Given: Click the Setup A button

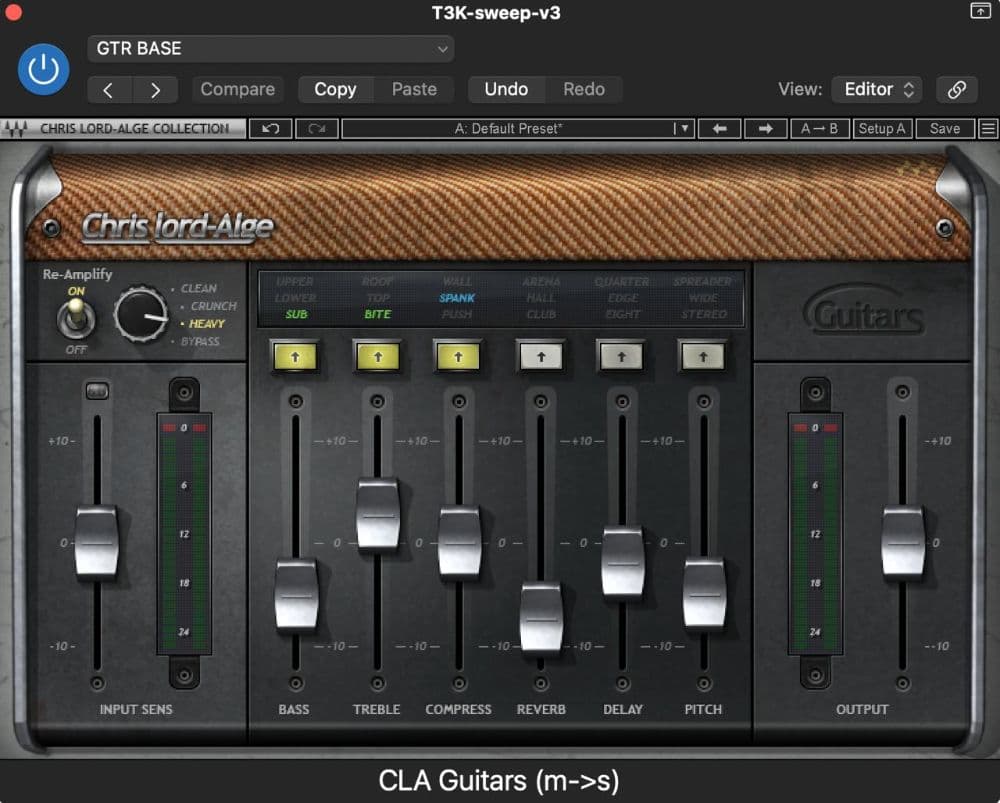Looking at the screenshot, I should click(882, 129).
